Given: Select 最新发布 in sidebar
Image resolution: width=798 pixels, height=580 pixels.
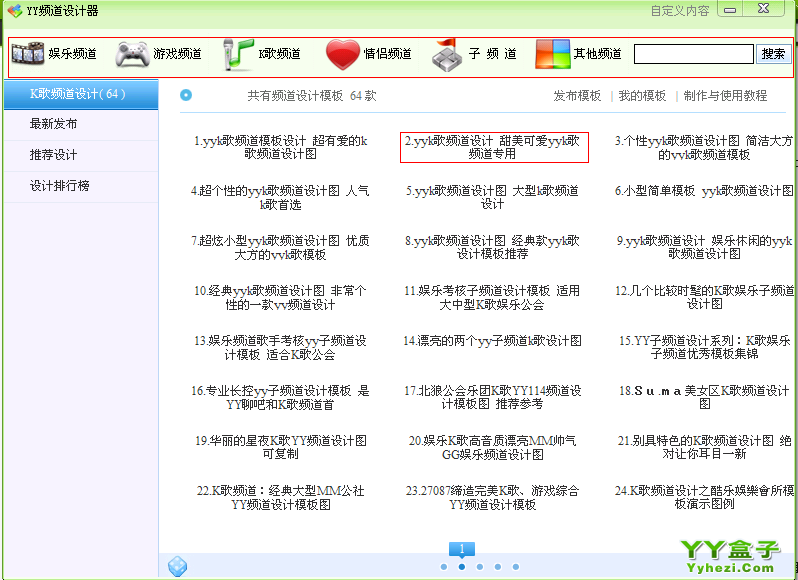Looking at the screenshot, I should point(53,124).
